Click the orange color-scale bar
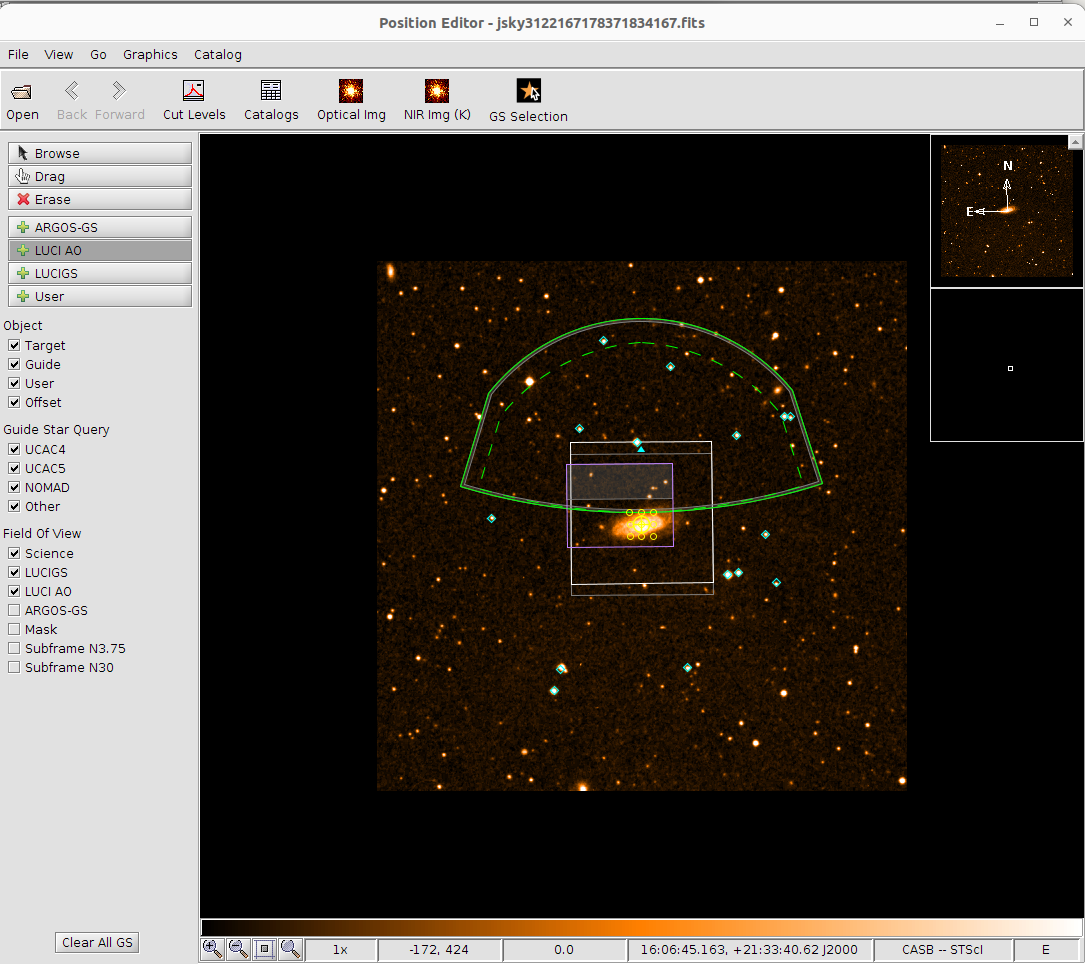This screenshot has height=964, width=1085. [x=642, y=927]
